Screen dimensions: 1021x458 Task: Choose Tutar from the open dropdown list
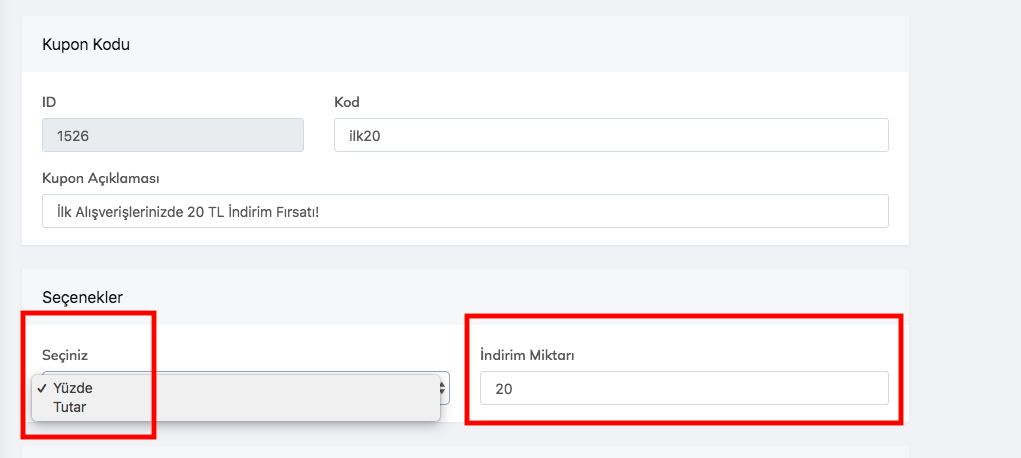(x=69, y=407)
